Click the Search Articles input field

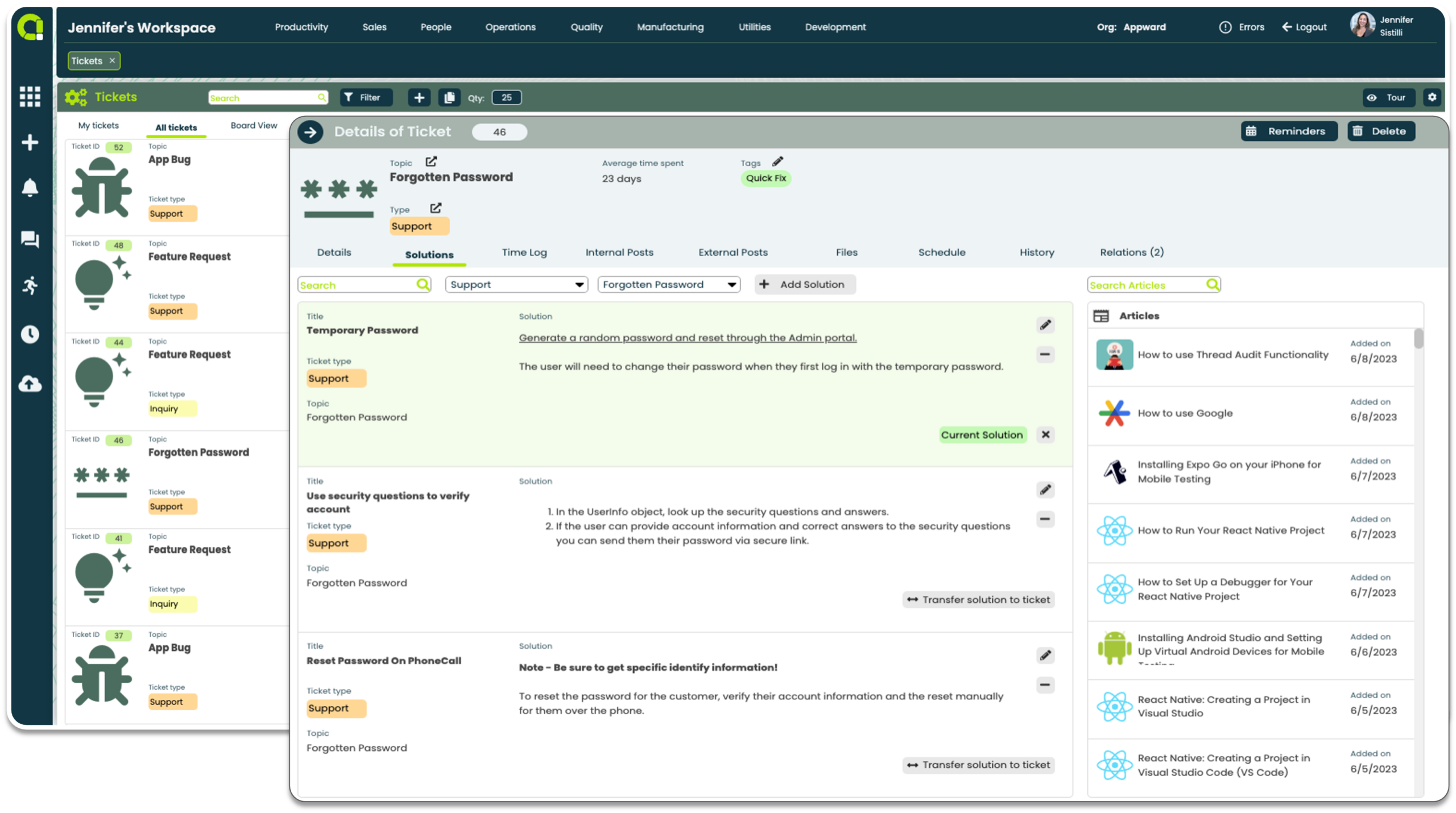click(x=1153, y=284)
